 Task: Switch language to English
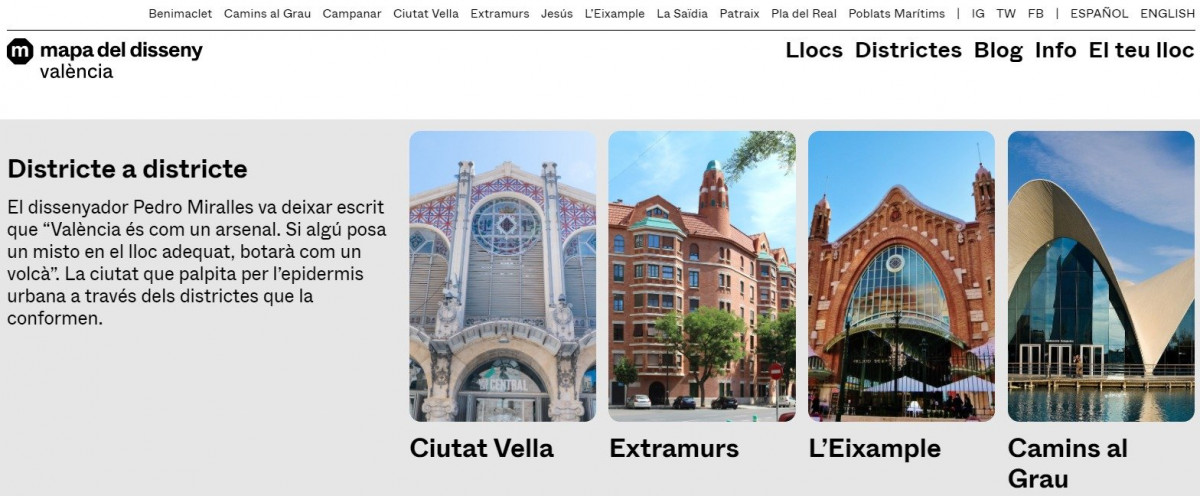click(1167, 14)
